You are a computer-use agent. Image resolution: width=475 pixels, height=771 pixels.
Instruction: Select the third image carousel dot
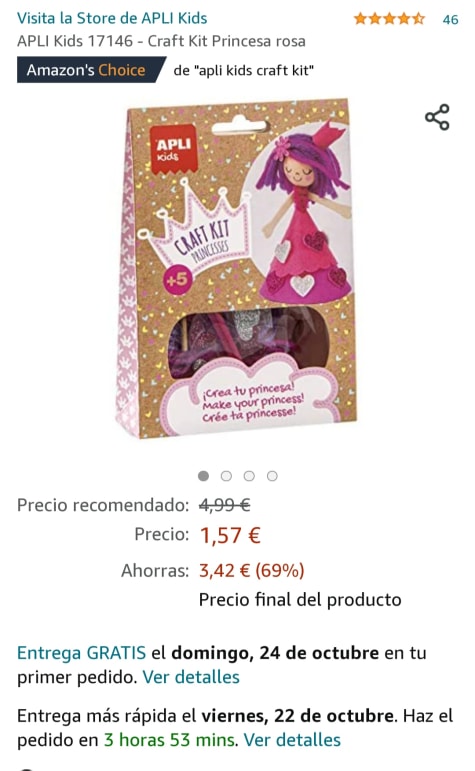pyautogui.click(x=249, y=476)
